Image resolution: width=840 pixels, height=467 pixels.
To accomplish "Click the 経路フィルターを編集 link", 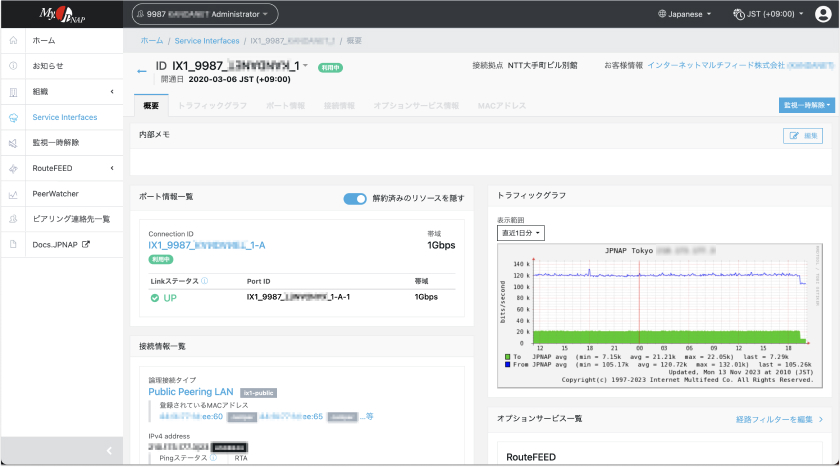I will point(773,419).
